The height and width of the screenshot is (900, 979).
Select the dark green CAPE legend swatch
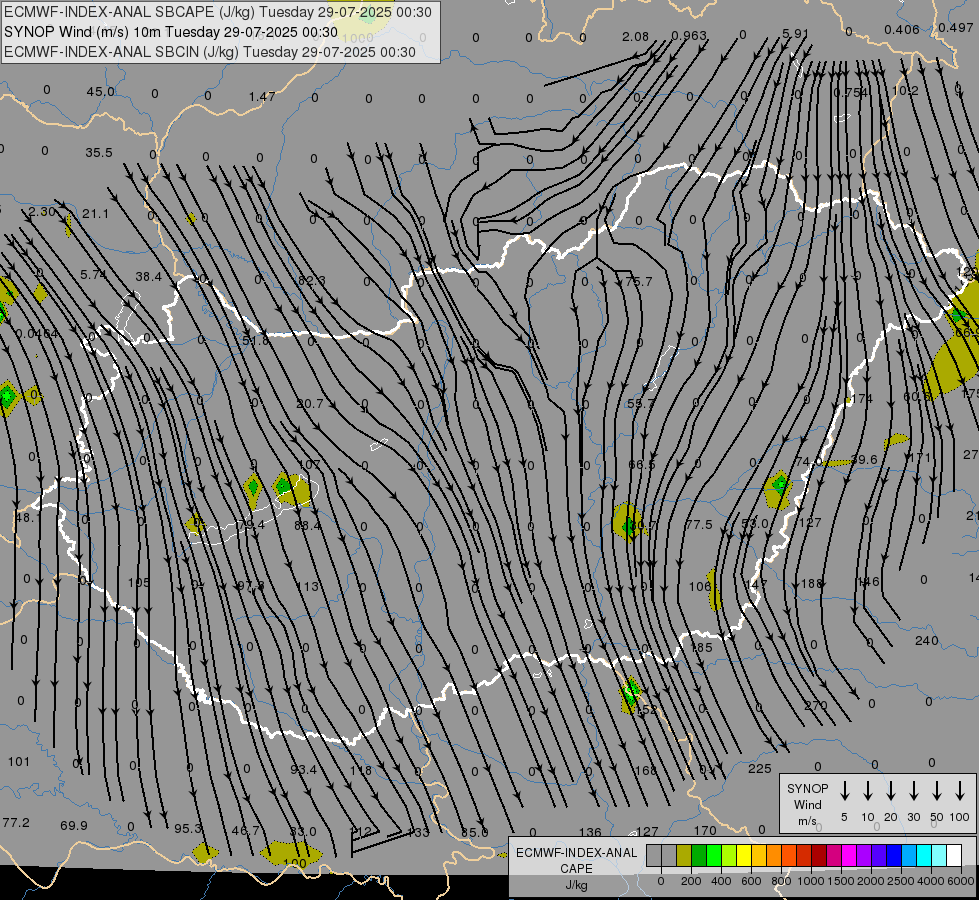pyautogui.click(x=699, y=856)
